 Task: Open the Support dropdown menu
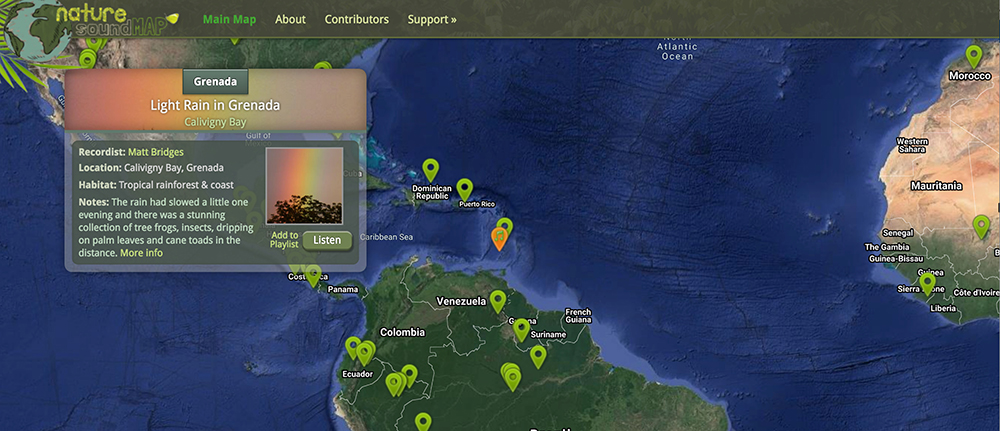click(431, 19)
